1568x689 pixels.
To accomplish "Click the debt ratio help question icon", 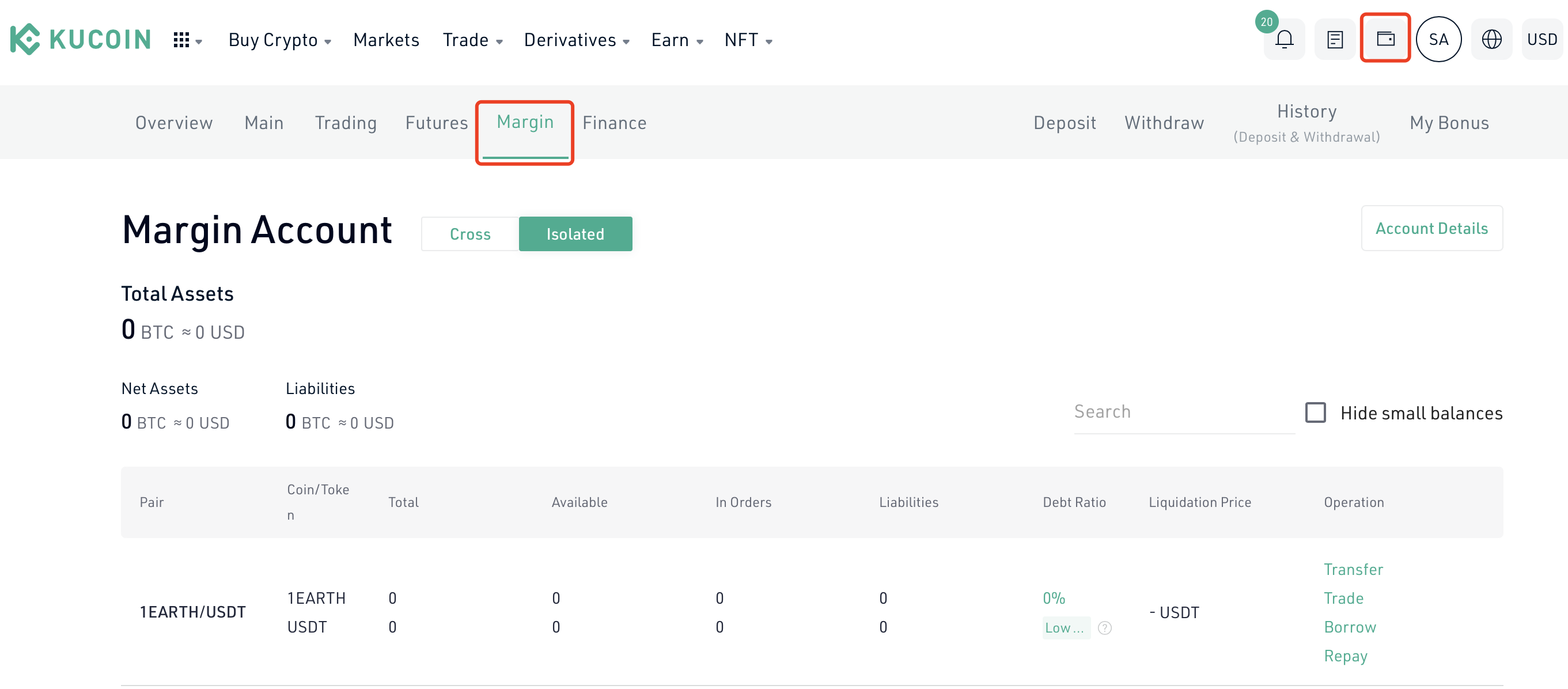I will coord(1105,627).
